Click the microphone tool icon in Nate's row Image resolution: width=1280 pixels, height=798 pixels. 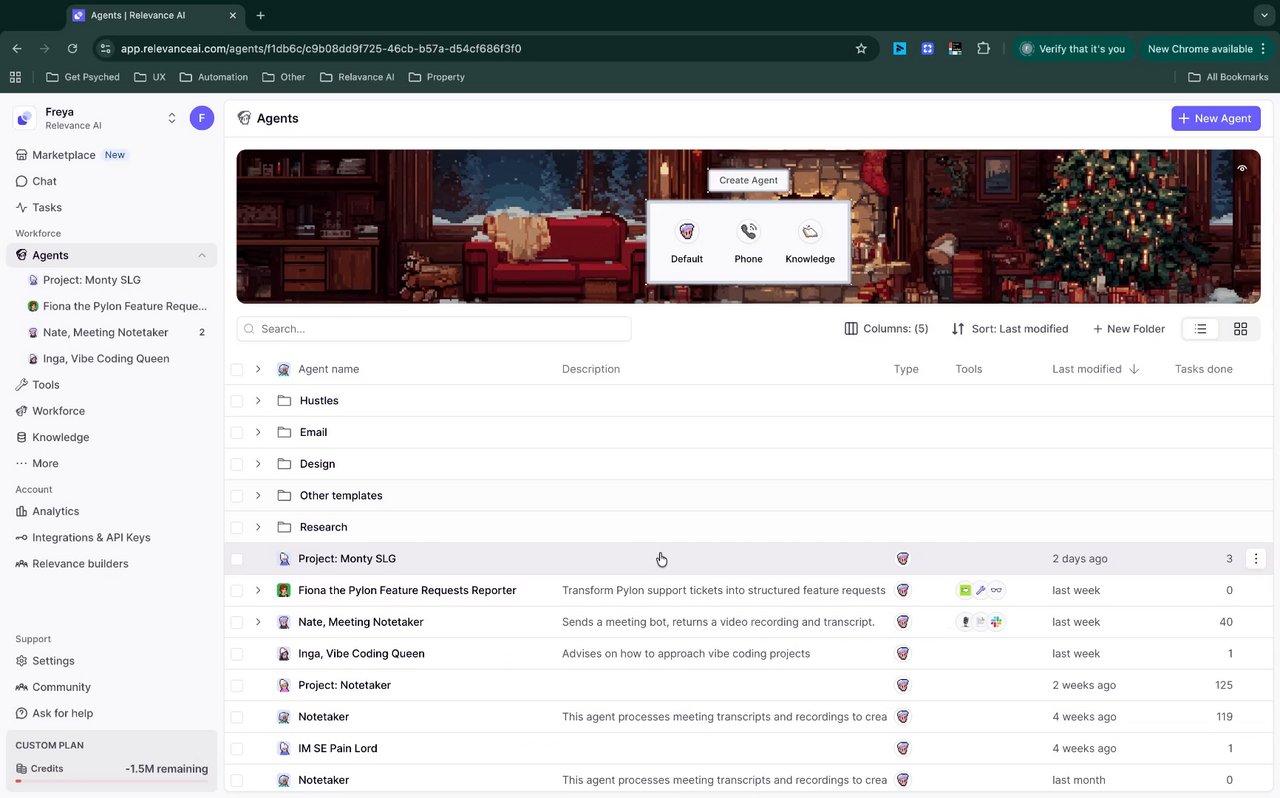coord(965,622)
